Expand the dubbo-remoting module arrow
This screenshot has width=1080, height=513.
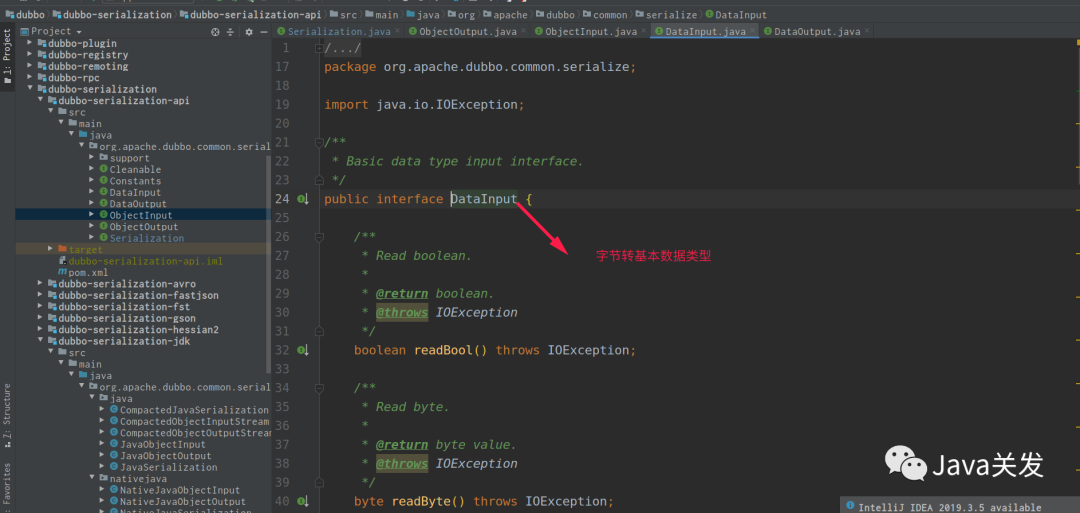30,67
